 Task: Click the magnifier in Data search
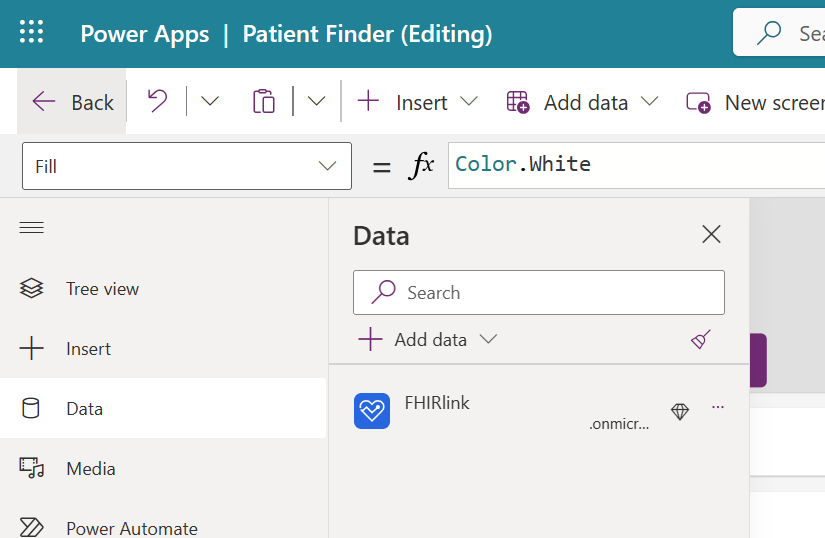[384, 292]
